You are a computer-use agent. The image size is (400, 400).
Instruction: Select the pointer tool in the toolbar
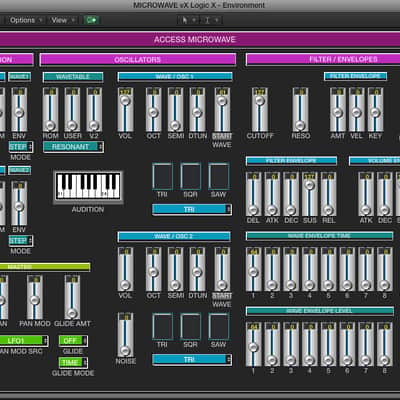click(x=185, y=20)
